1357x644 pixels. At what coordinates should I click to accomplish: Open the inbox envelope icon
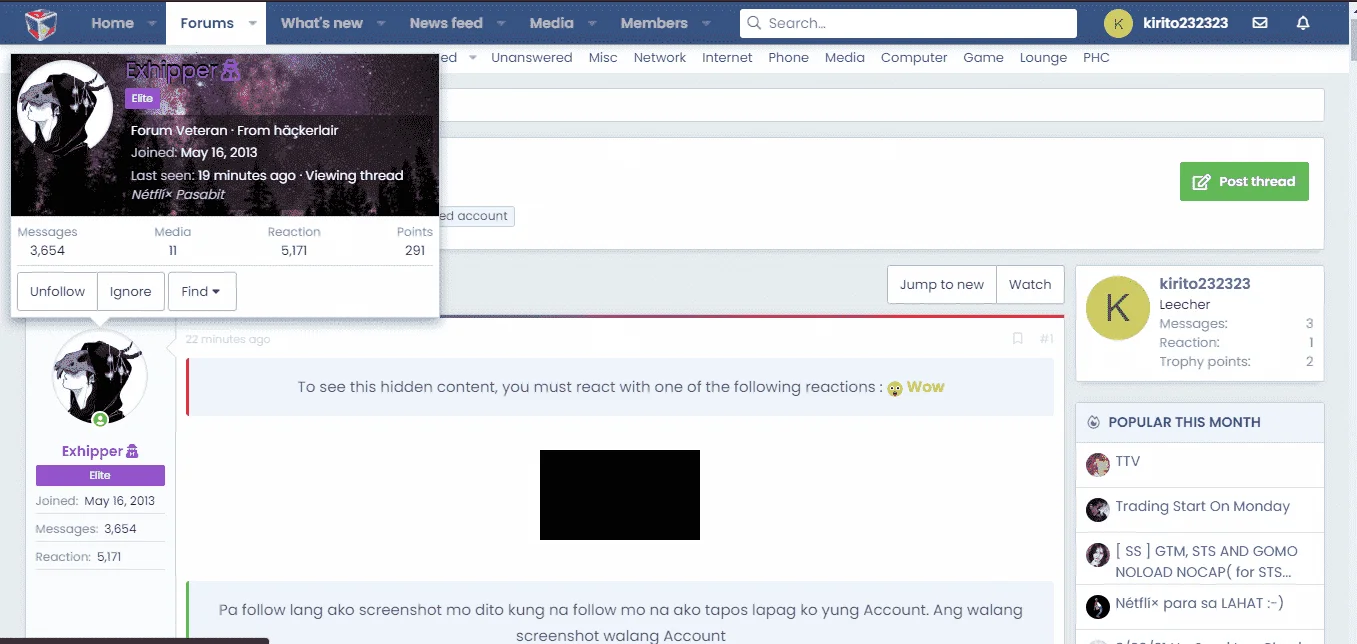click(1260, 23)
